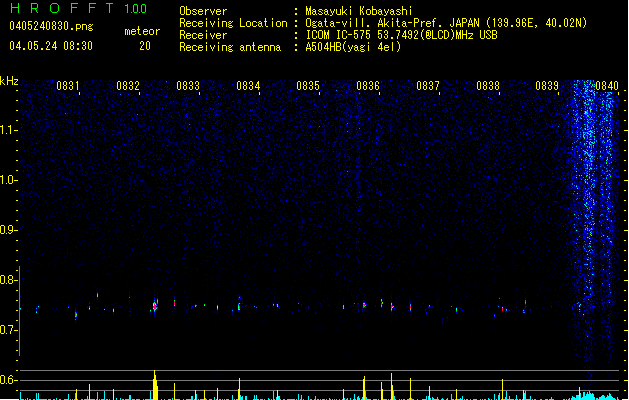Click the Ogata-vill. Akita-Pref. JAPAN location text
Image resolution: width=629 pixels, height=400 pixels.
click(x=446, y=23)
